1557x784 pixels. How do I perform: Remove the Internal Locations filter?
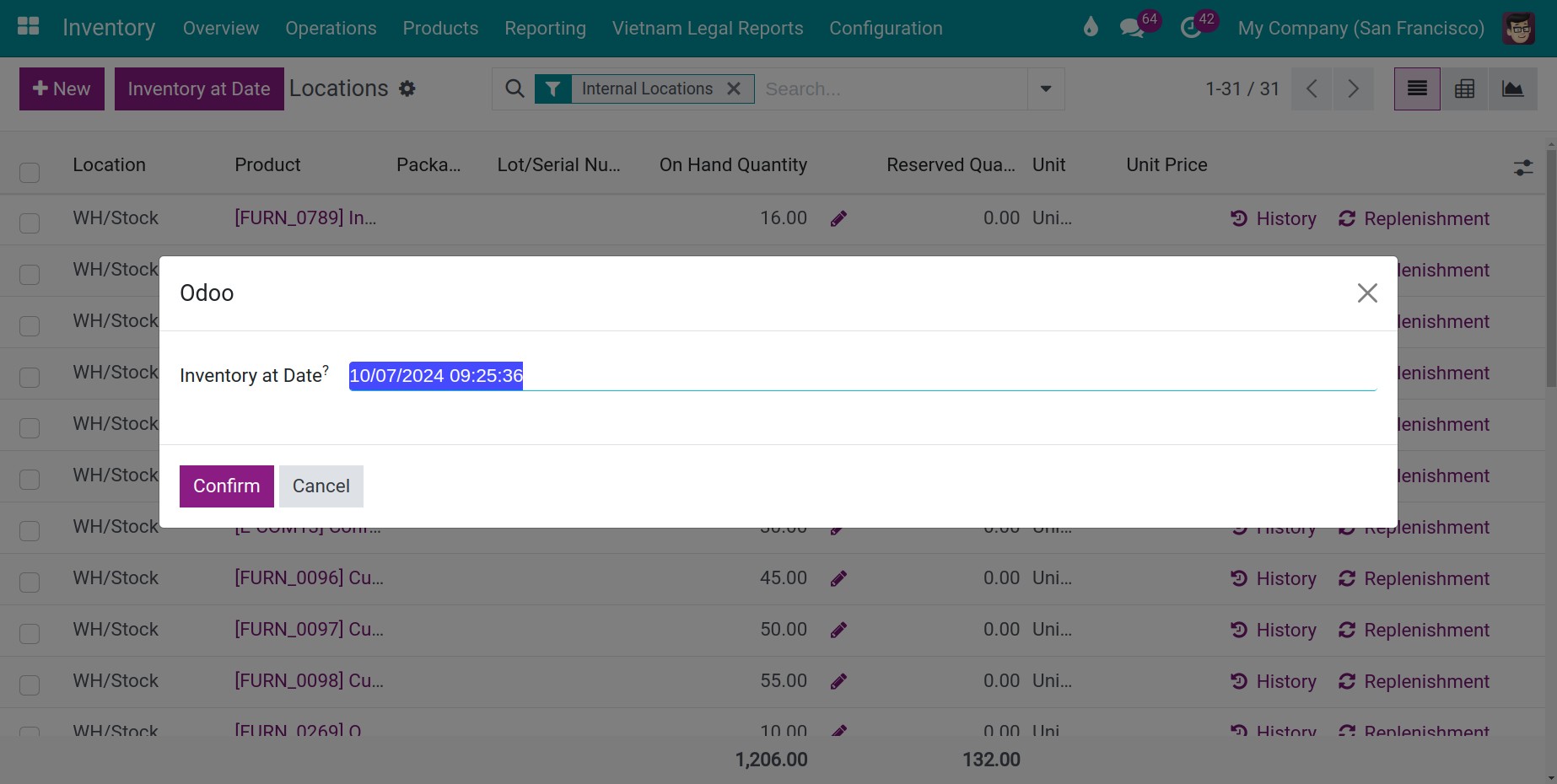[734, 89]
